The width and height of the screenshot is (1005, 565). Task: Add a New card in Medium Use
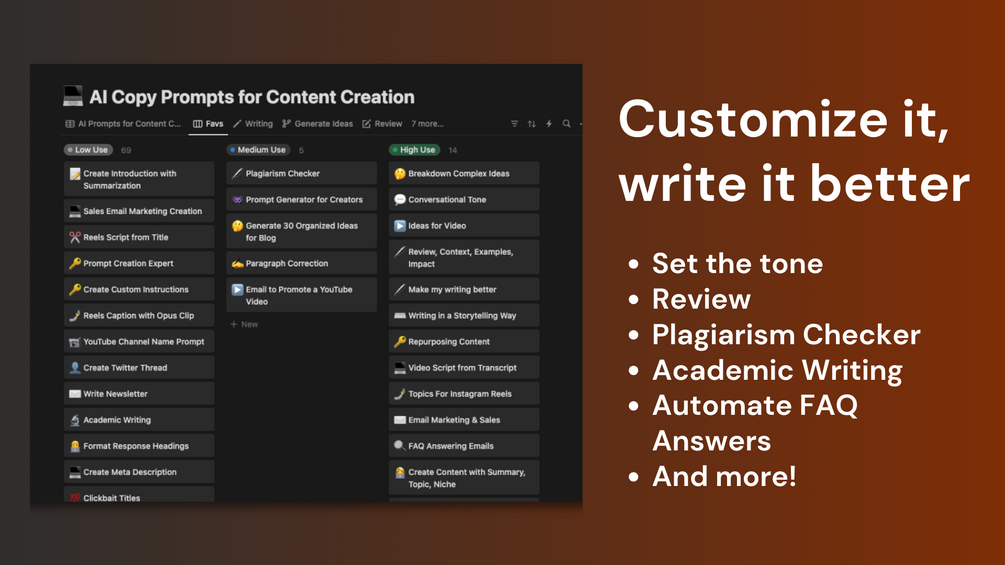pos(244,324)
